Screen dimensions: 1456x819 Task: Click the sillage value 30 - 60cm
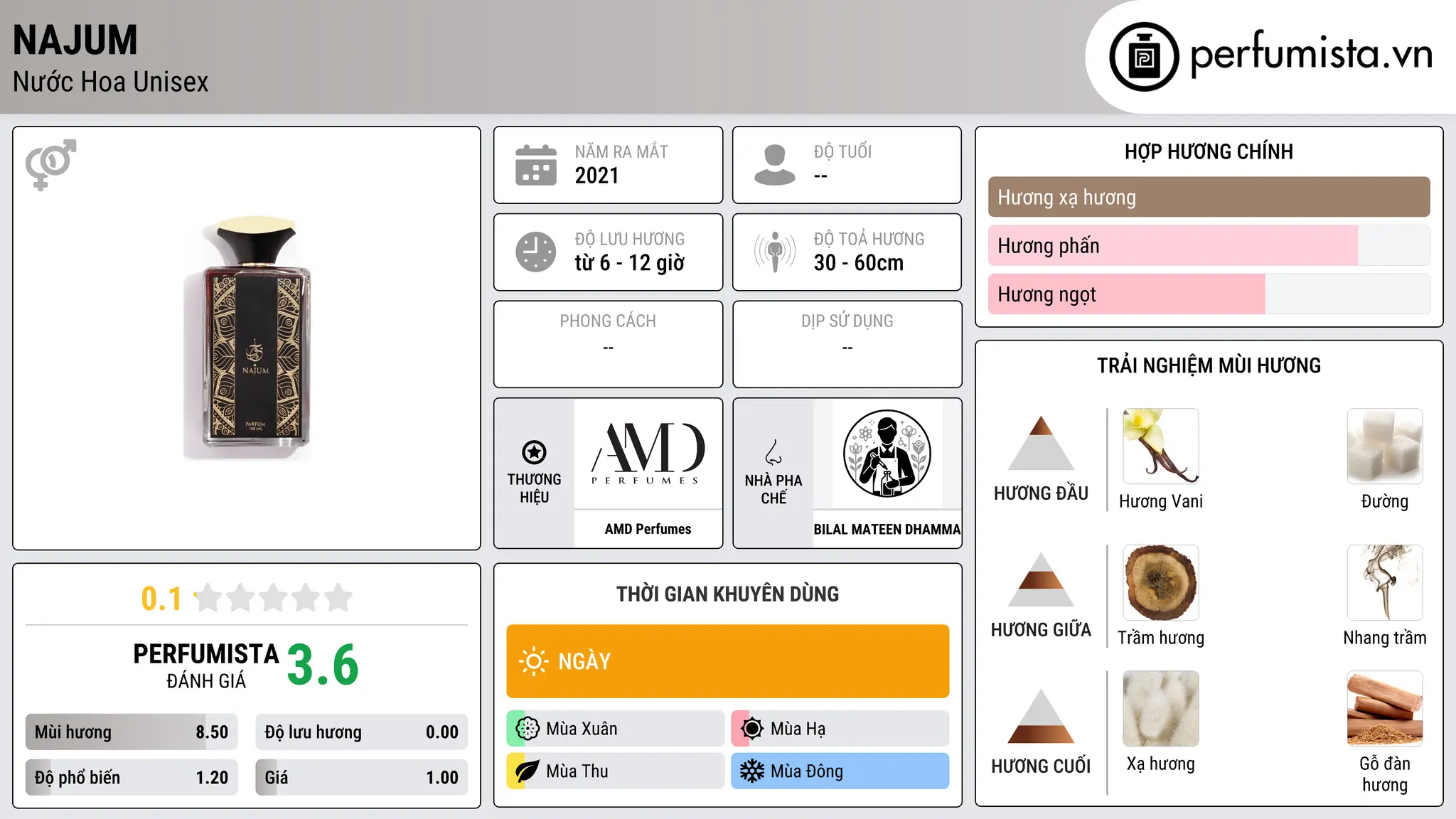point(859,263)
